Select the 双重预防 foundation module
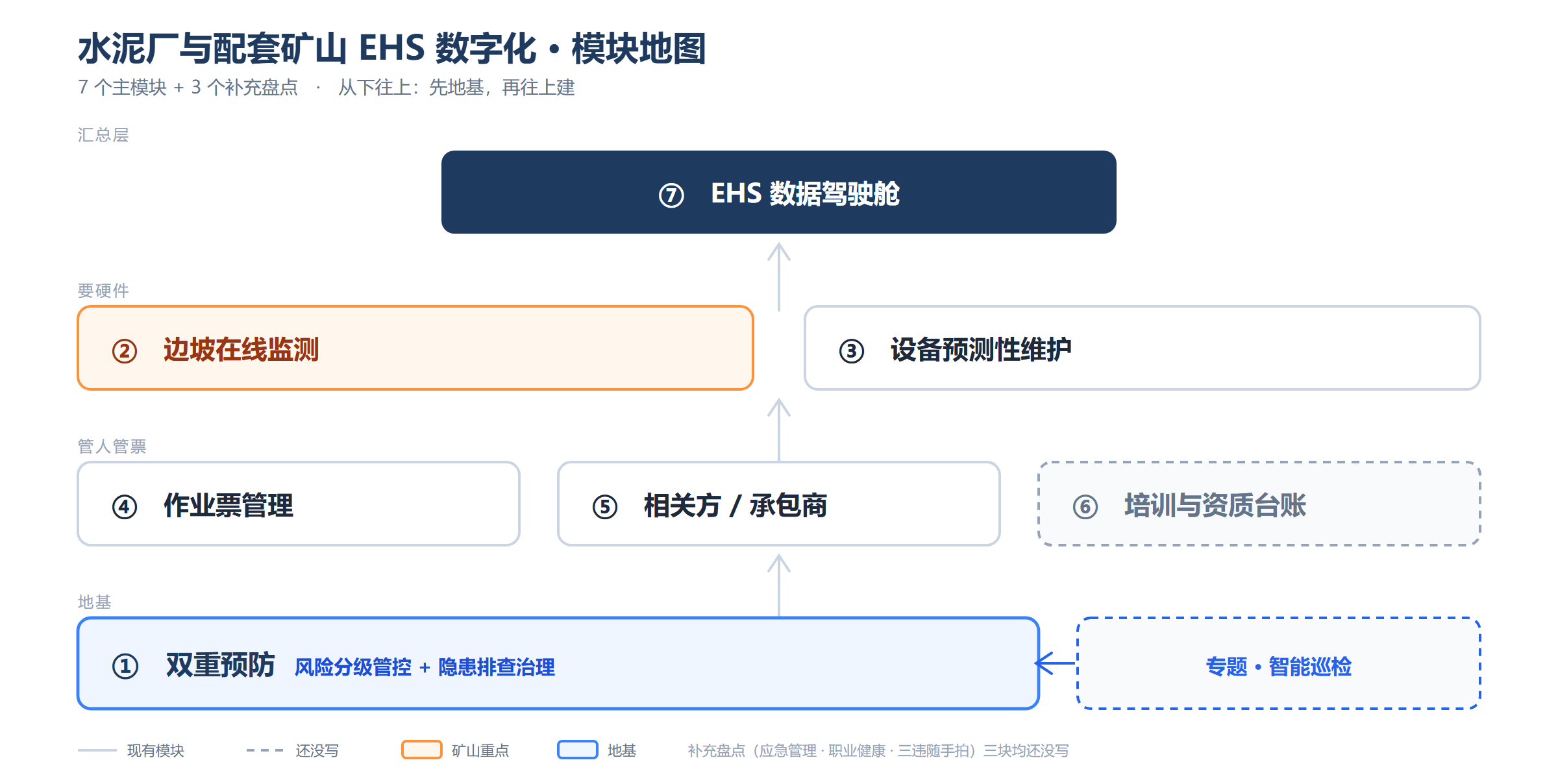Image resolution: width=1558 pixels, height=784 pixels. [558, 663]
